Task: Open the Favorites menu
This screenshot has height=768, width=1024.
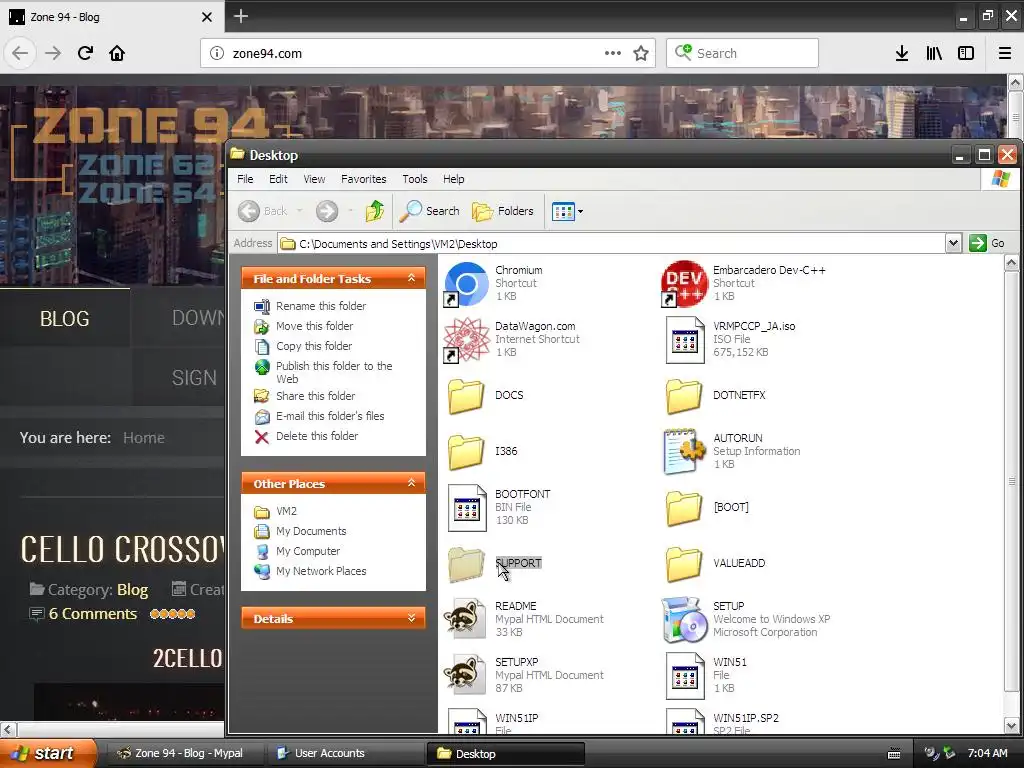Action: (x=364, y=179)
